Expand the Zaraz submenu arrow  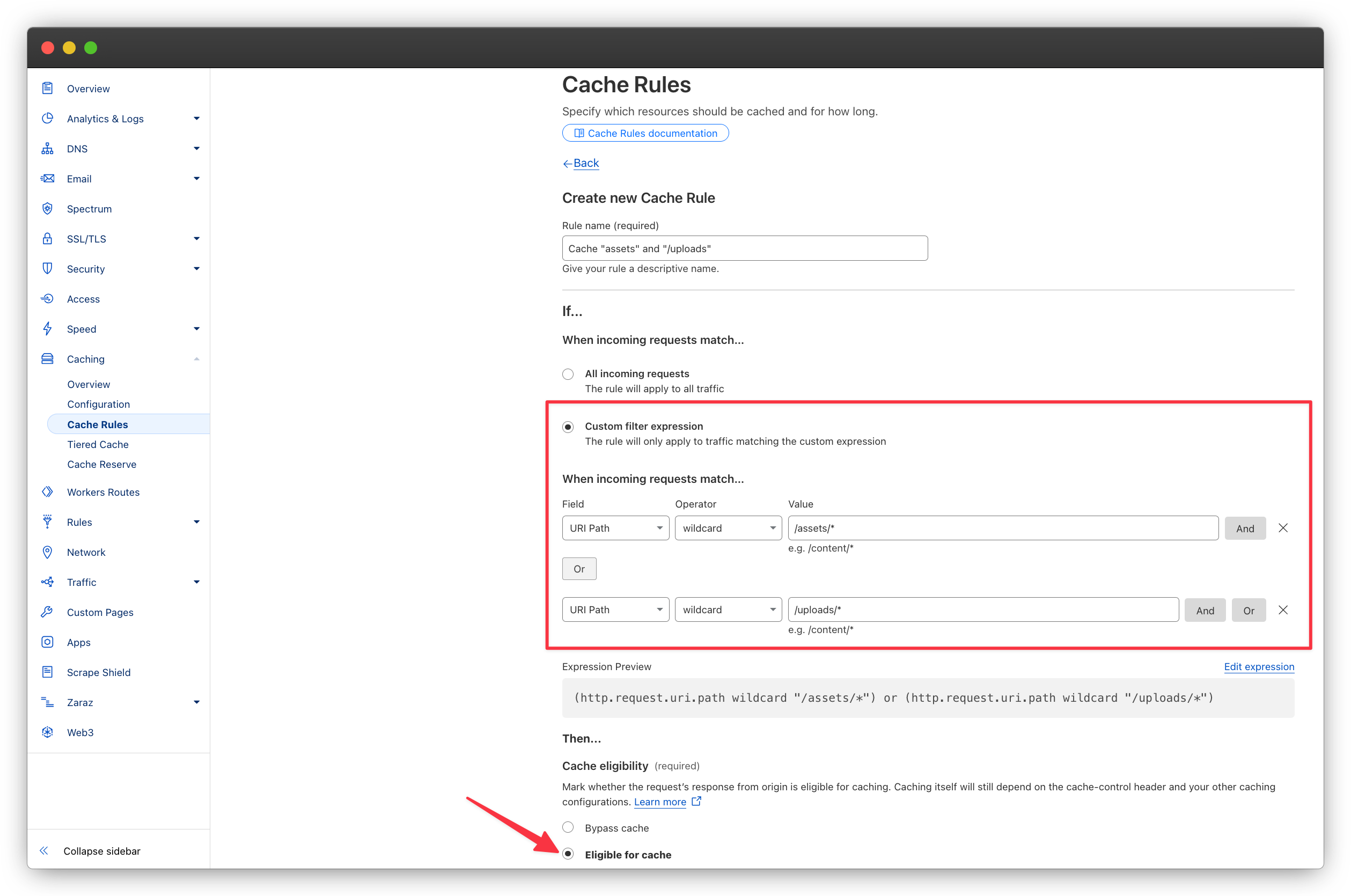[196, 702]
